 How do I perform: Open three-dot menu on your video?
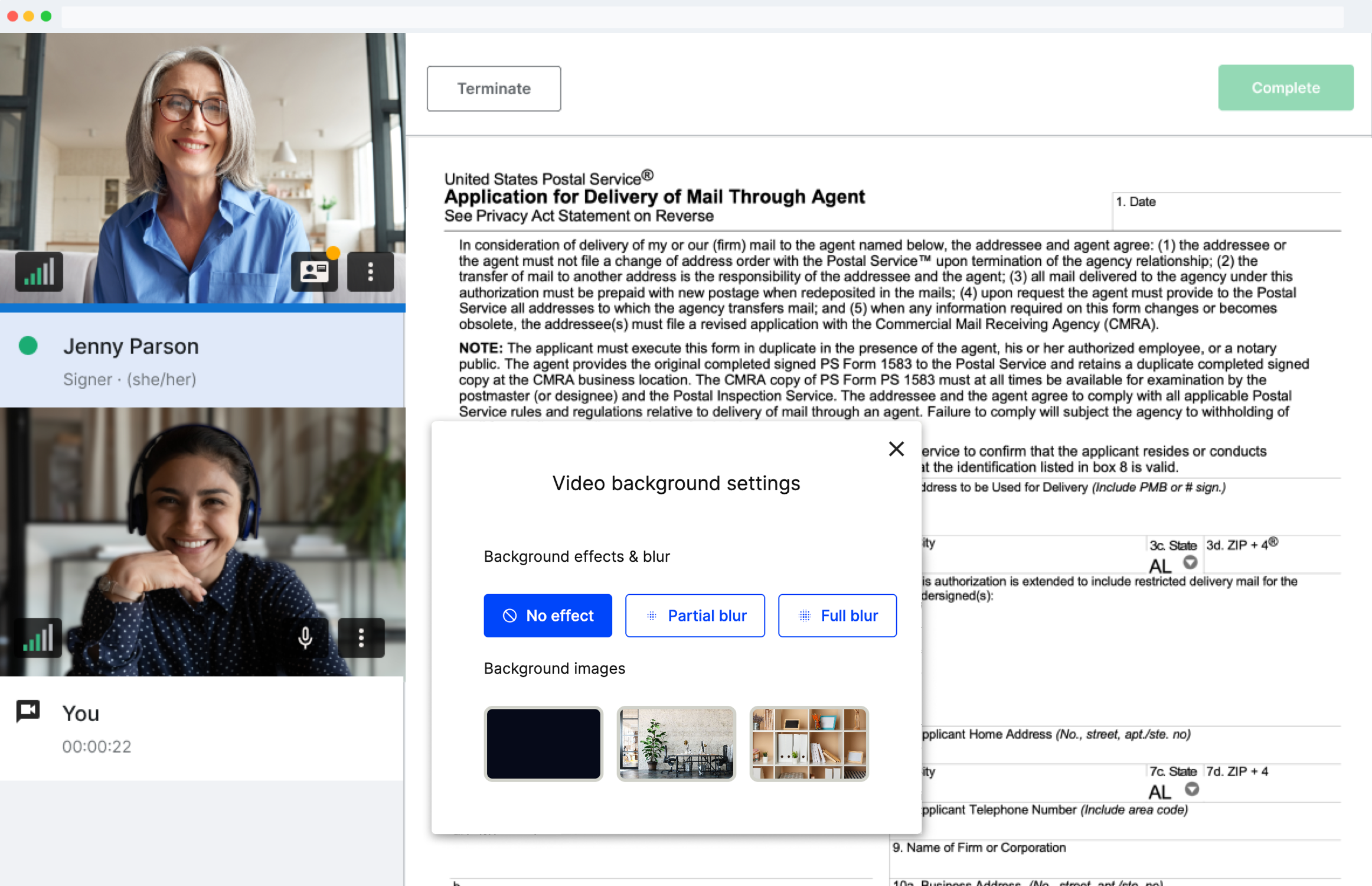pos(361,638)
